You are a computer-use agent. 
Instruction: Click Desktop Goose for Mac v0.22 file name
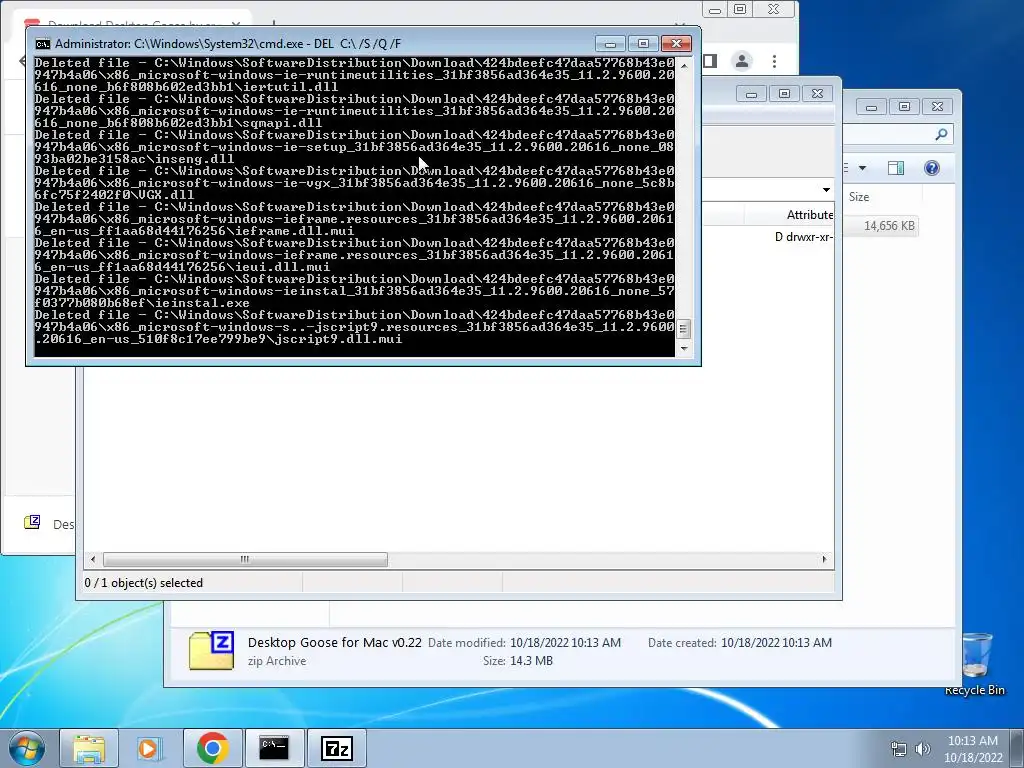(334, 643)
